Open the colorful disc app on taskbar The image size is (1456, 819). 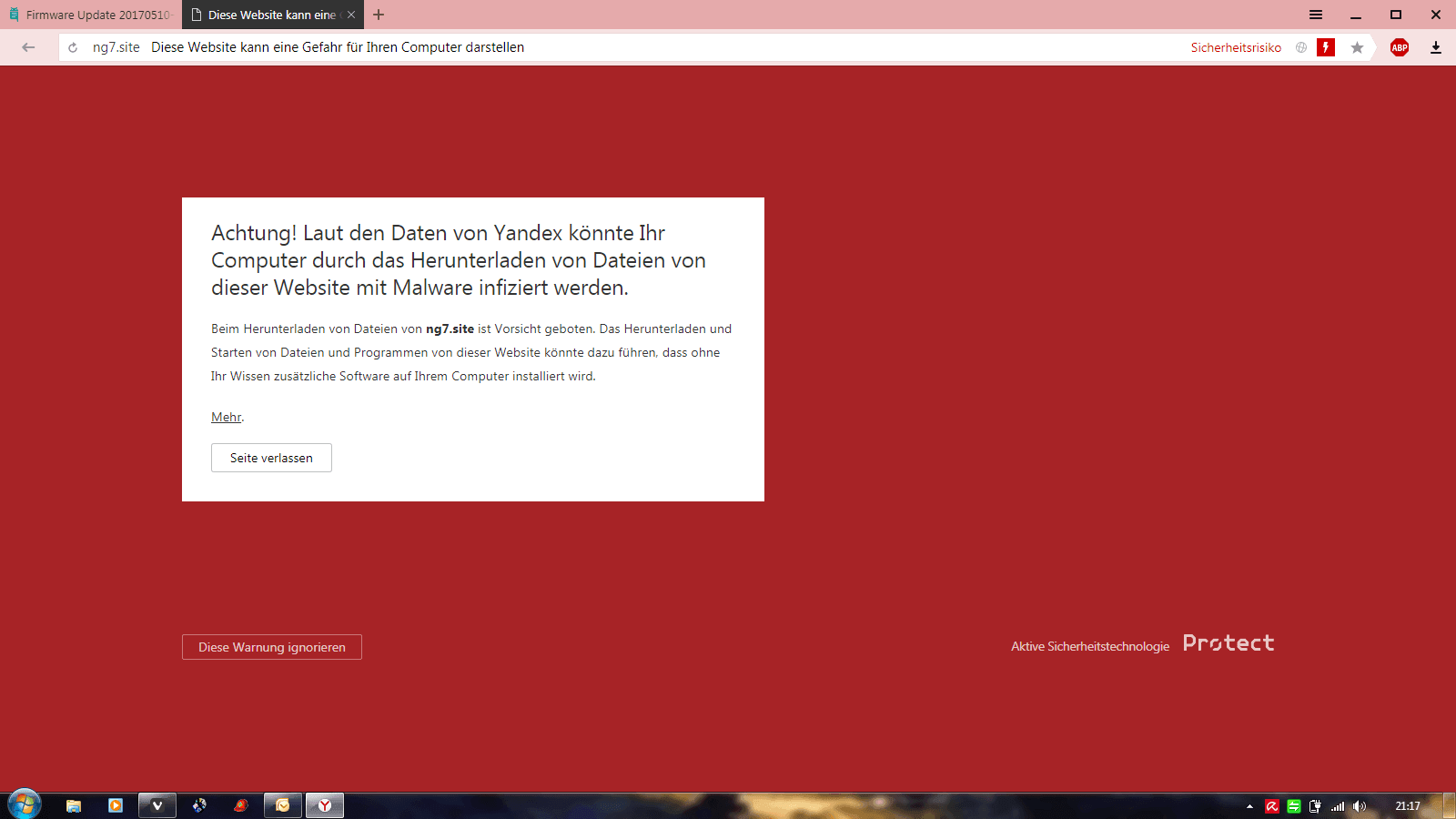(199, 805)
